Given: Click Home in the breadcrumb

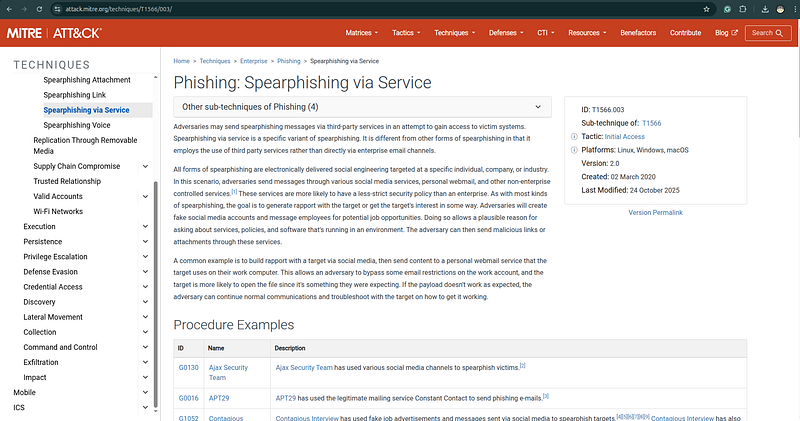Looking at the screenshot, I should [x=181, y=61].
